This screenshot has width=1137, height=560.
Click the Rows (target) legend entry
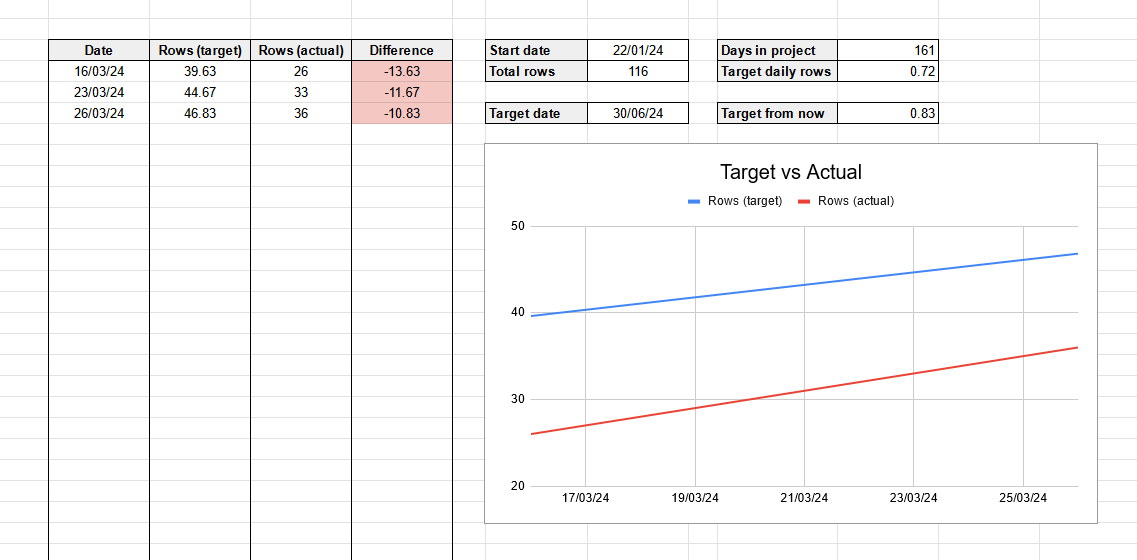pos(735,202)
